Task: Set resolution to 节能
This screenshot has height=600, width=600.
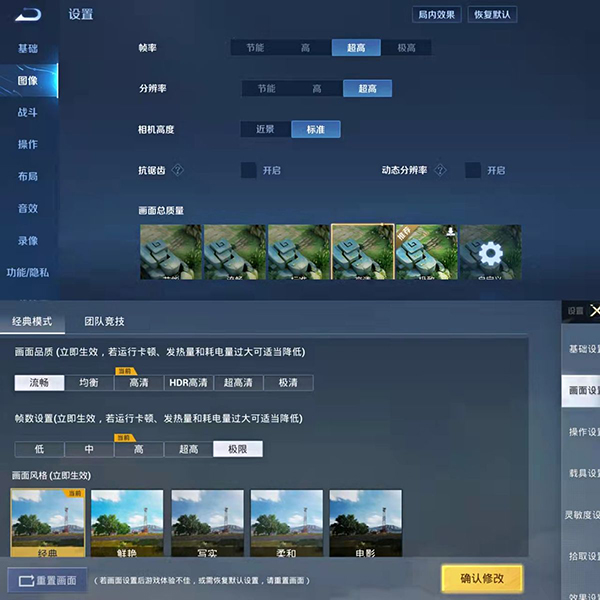Action: (266, 88)
